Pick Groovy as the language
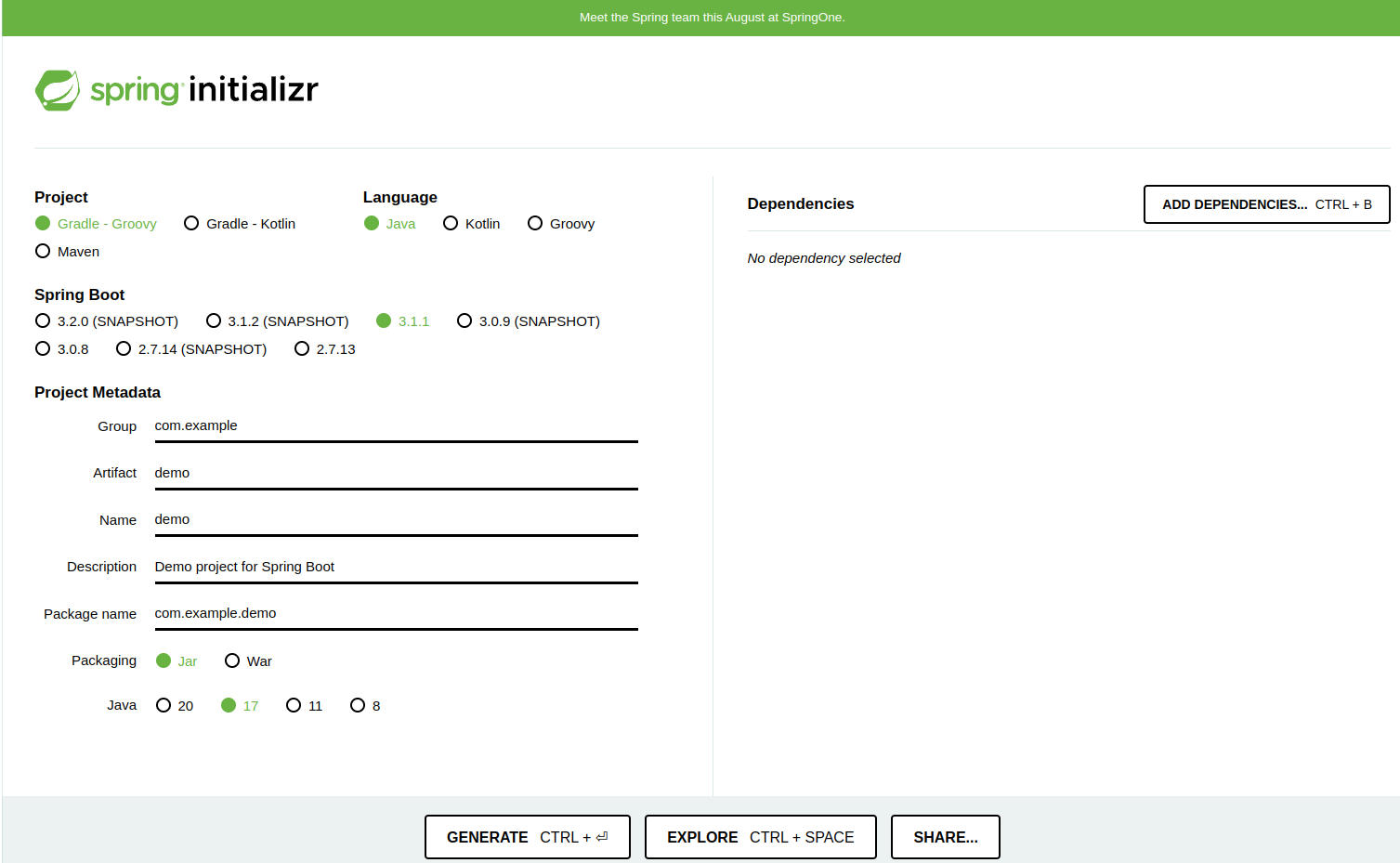The width and height of the screenshot is (1400, 863). pyautogui.click(x=535, y=224)
